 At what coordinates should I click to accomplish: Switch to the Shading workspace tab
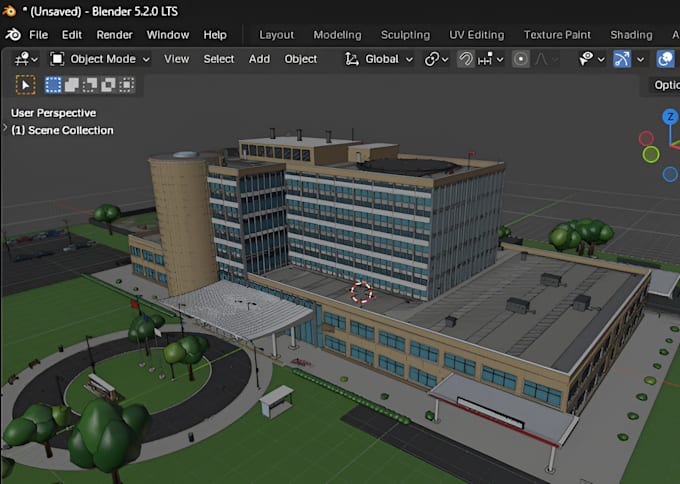point(631,35)
